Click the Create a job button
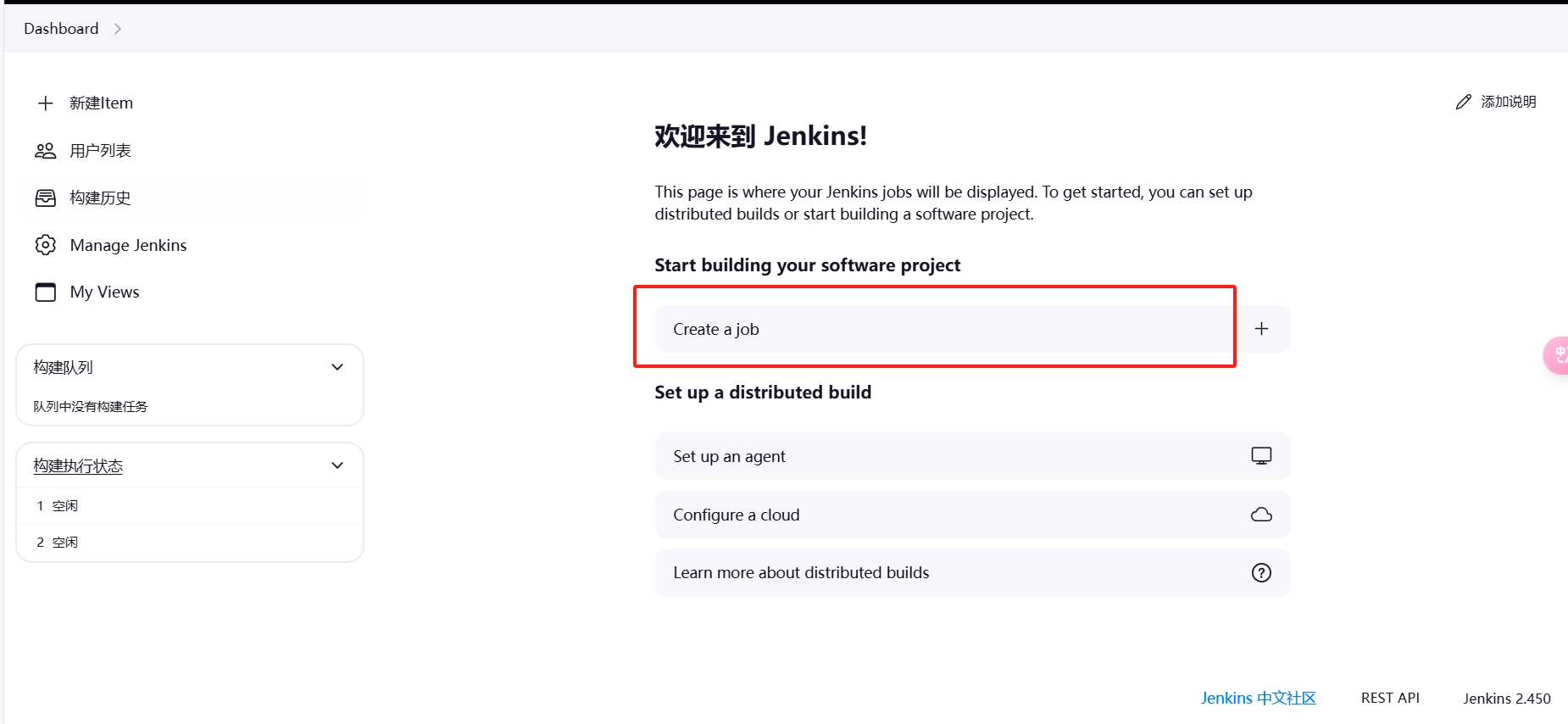Image resolution: width=1568 pixels, height=724 pixels. click(972, 329)
